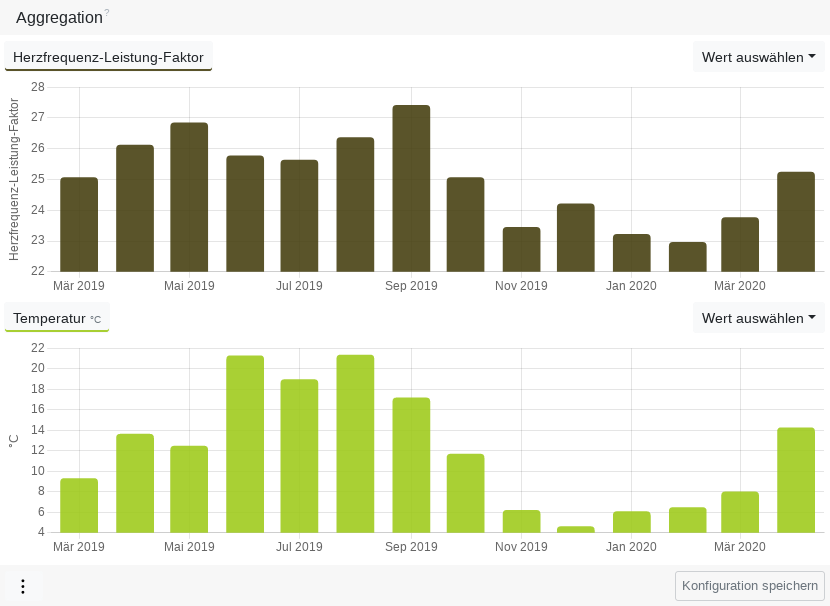
Task: Select the Temperatur °C label
Action: tap(57, 318)
